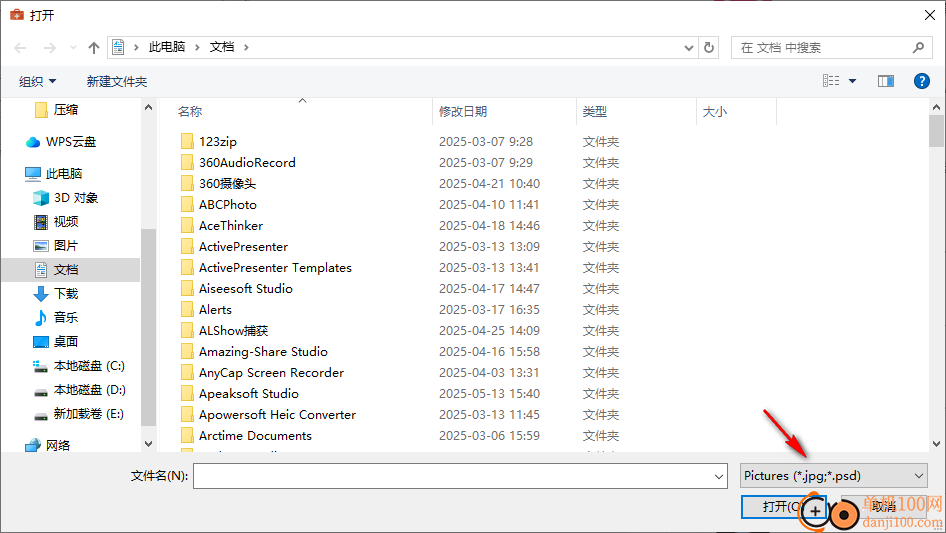Select 文档 in the sidebar
946x533 pixels.
[x=71, y=270]
